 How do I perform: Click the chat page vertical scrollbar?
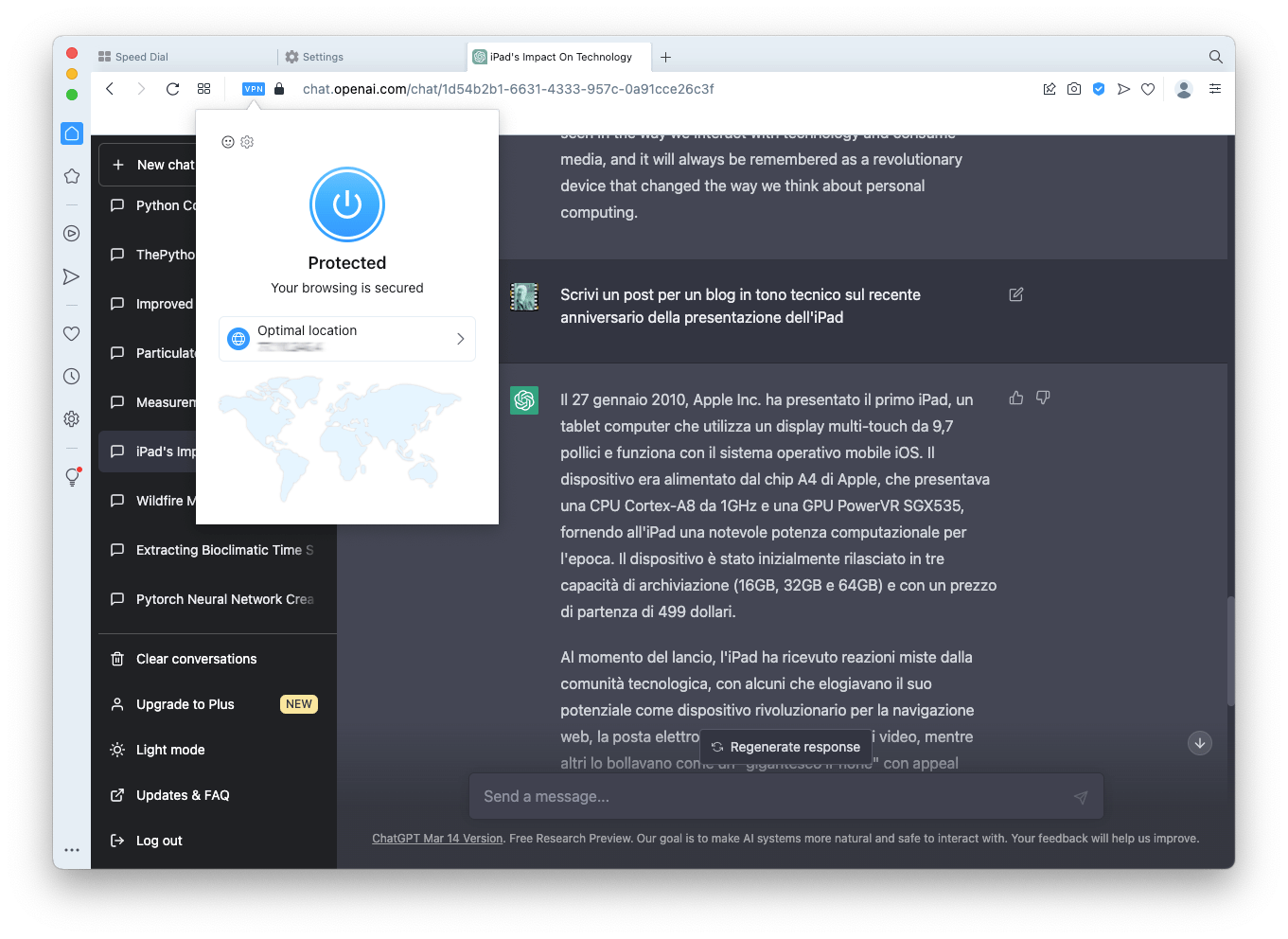click(x=1230, y=651)
